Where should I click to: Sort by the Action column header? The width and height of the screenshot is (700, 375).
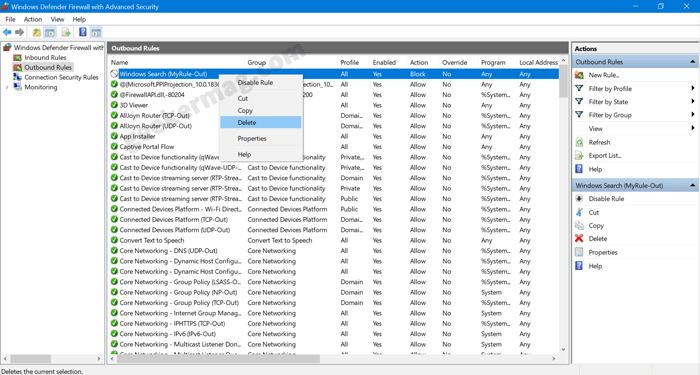tap(422, 62)
